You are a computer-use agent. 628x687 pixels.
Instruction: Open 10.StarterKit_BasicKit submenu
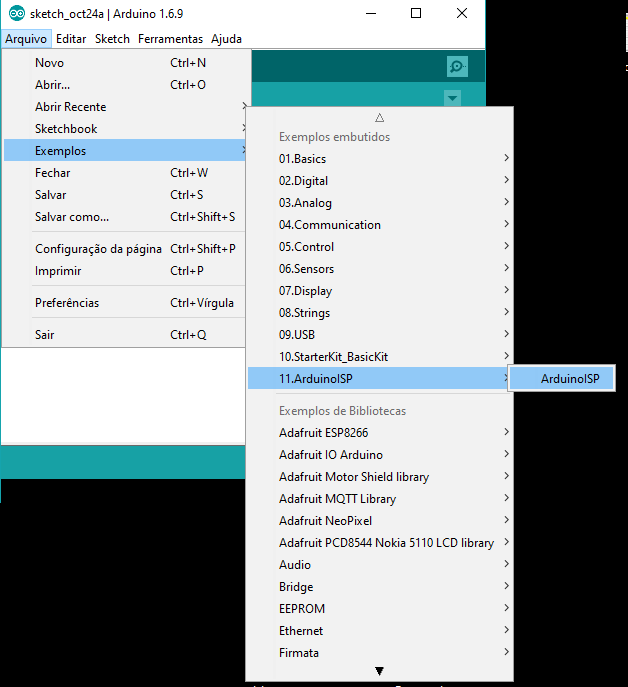380,356
